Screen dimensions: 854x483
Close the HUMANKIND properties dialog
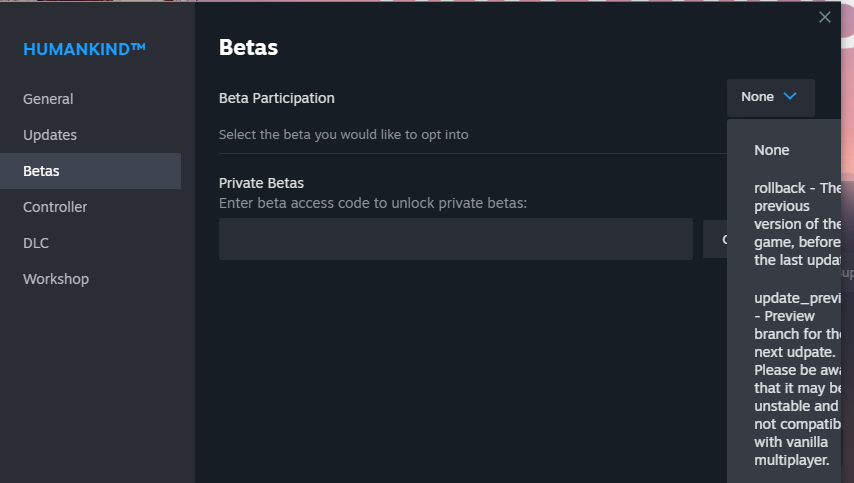point(825,17)
